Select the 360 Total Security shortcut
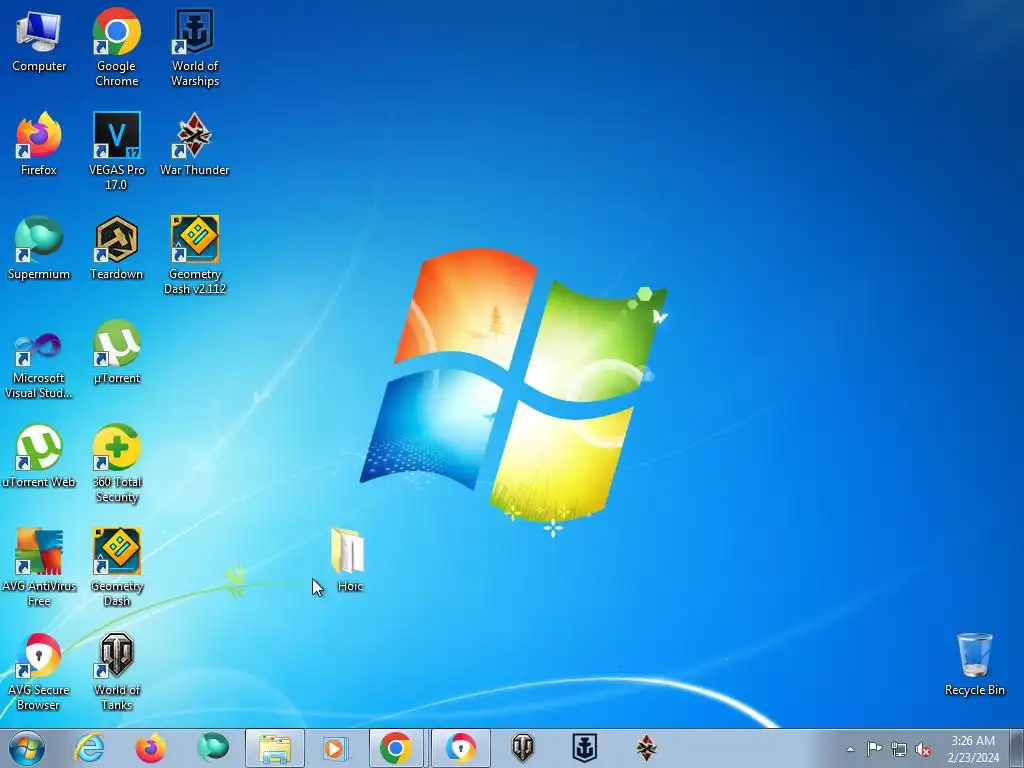Viewport: 1024px width, 768px height. pyautogui.click(x=117, y=464)
